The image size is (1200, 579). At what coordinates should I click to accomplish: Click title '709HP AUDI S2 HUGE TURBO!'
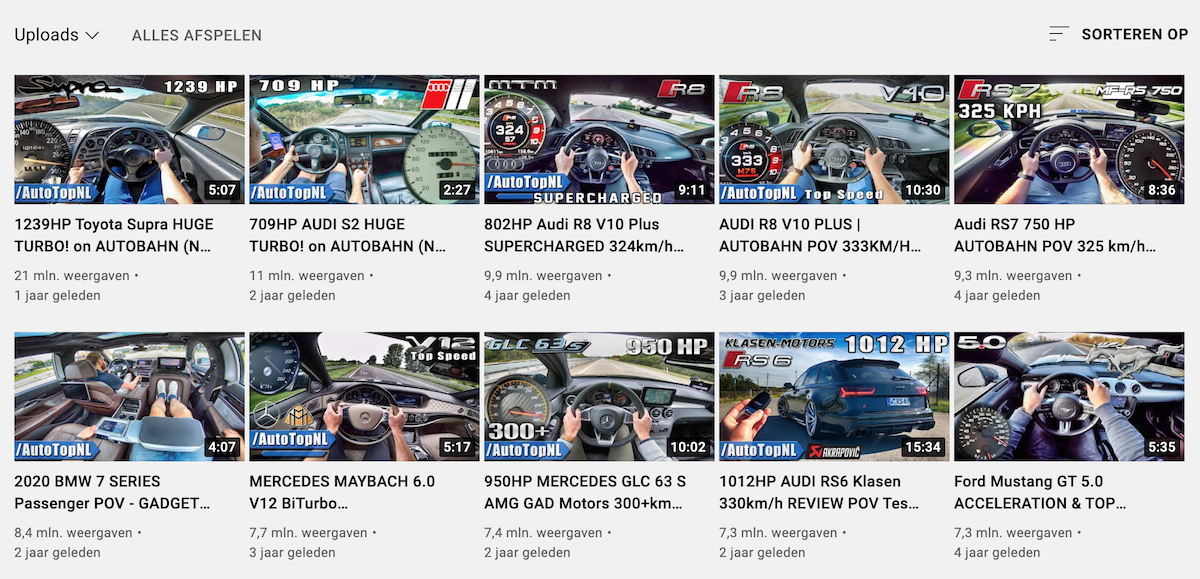pyautogui.click(x=349, y=235)
